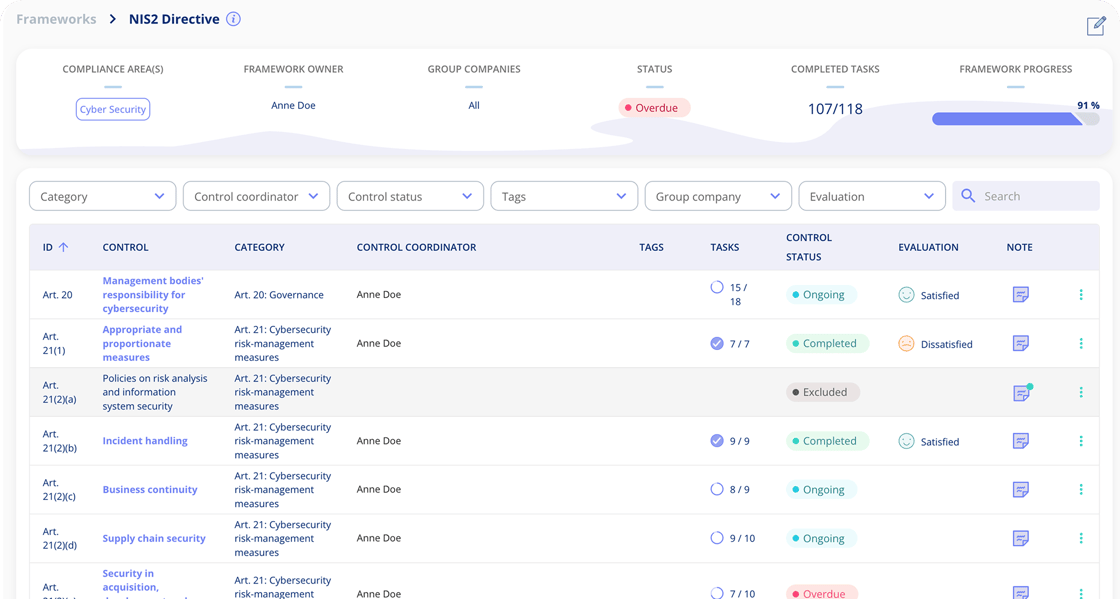This screenshot has width=1120, height=599.
Task: Click the Cyber Security compliance area tag
Action: click(x=113, y=109)
